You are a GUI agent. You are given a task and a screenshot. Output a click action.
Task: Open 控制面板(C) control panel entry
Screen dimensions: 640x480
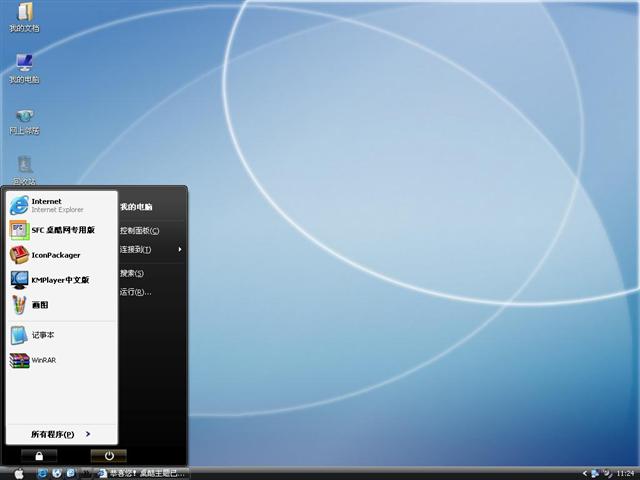(139, 231)
